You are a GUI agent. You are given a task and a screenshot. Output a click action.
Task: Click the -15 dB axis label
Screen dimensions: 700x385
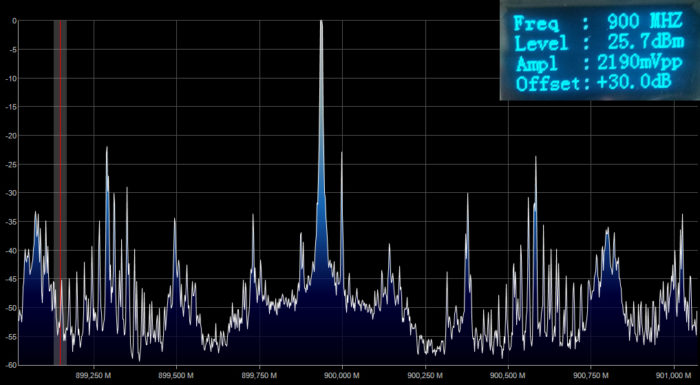[12, 107]
